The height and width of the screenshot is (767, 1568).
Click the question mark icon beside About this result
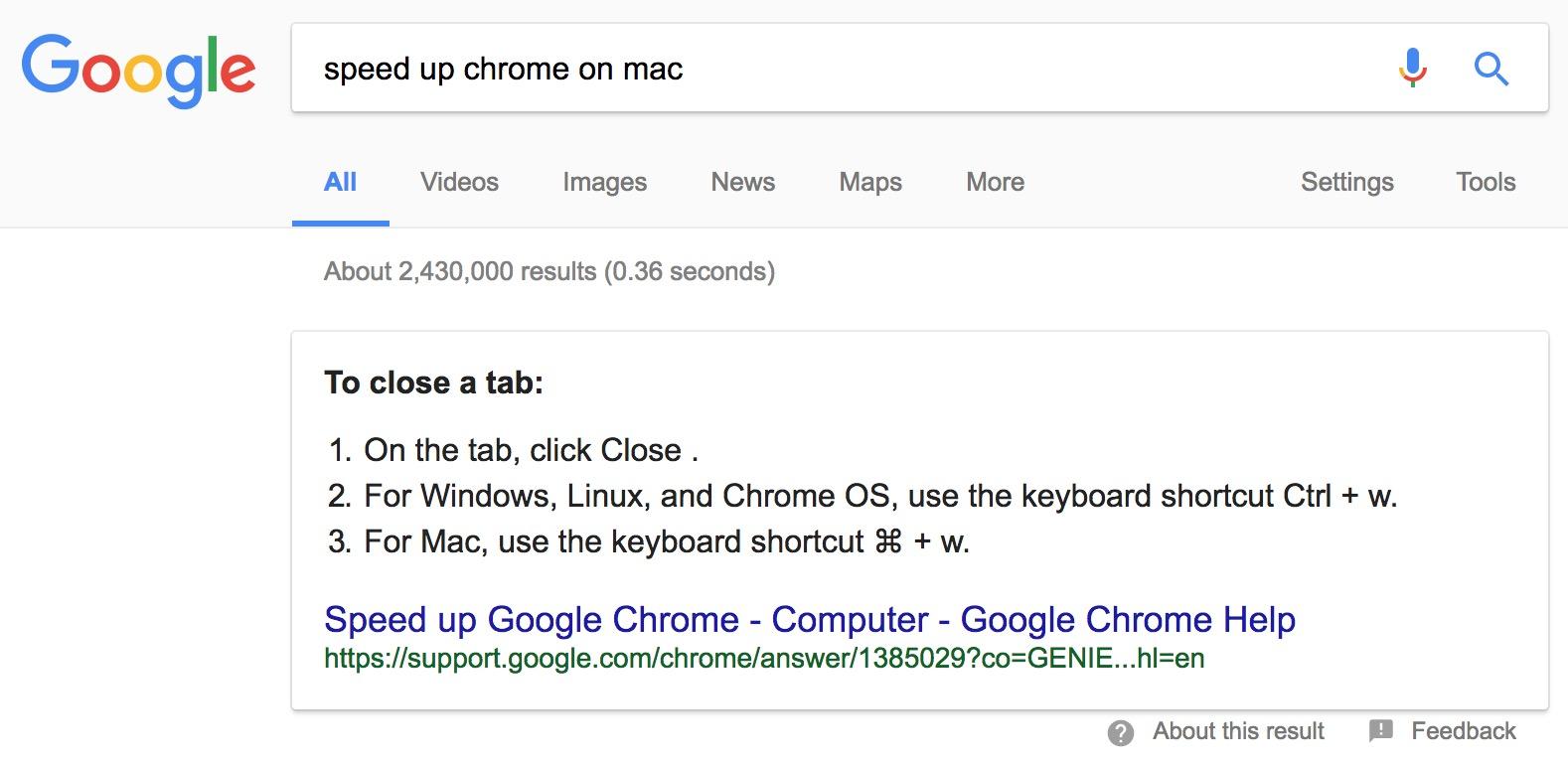[1121, 733]
